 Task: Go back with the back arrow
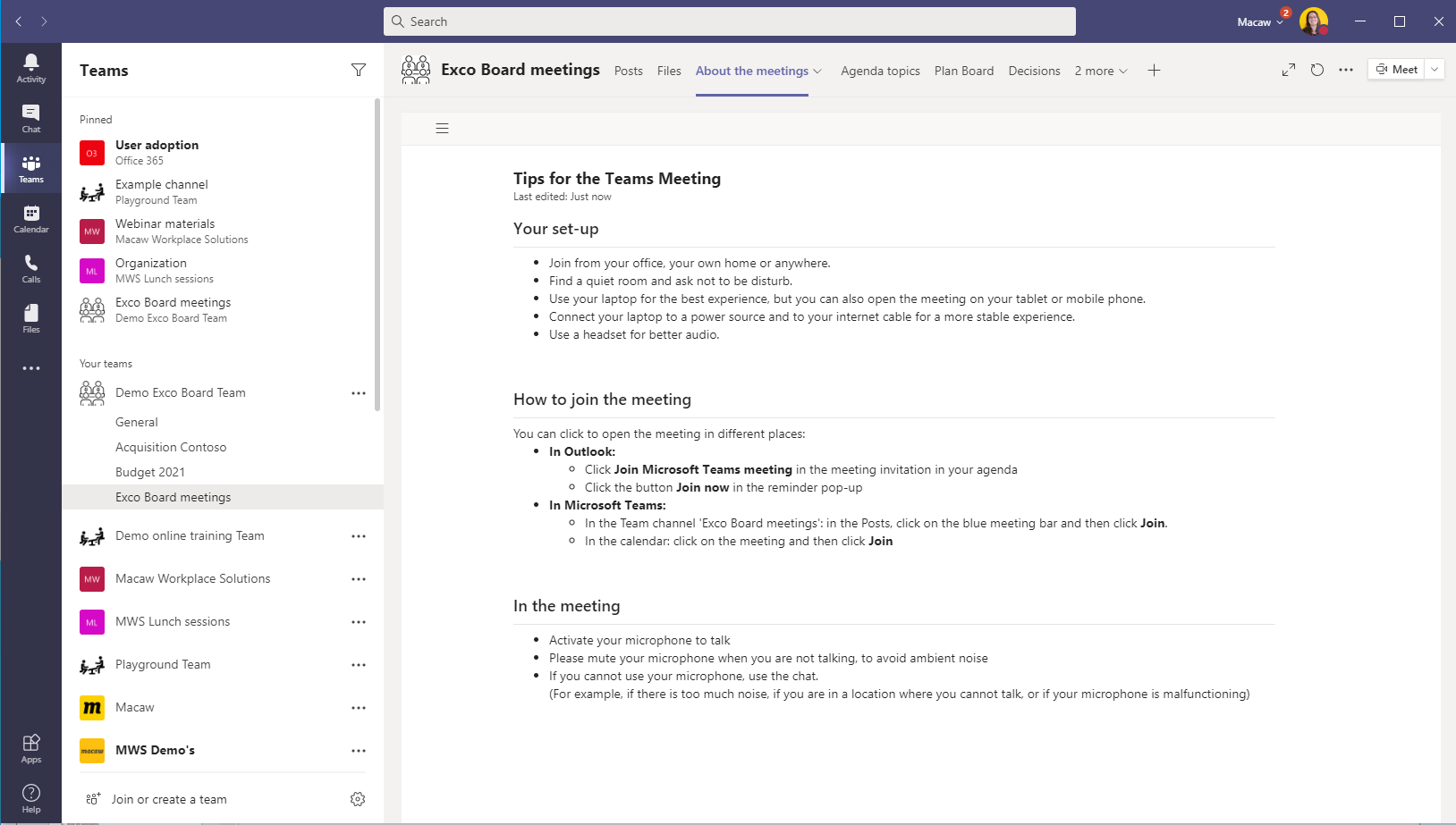pyautogui.click(x=19, y=21)
